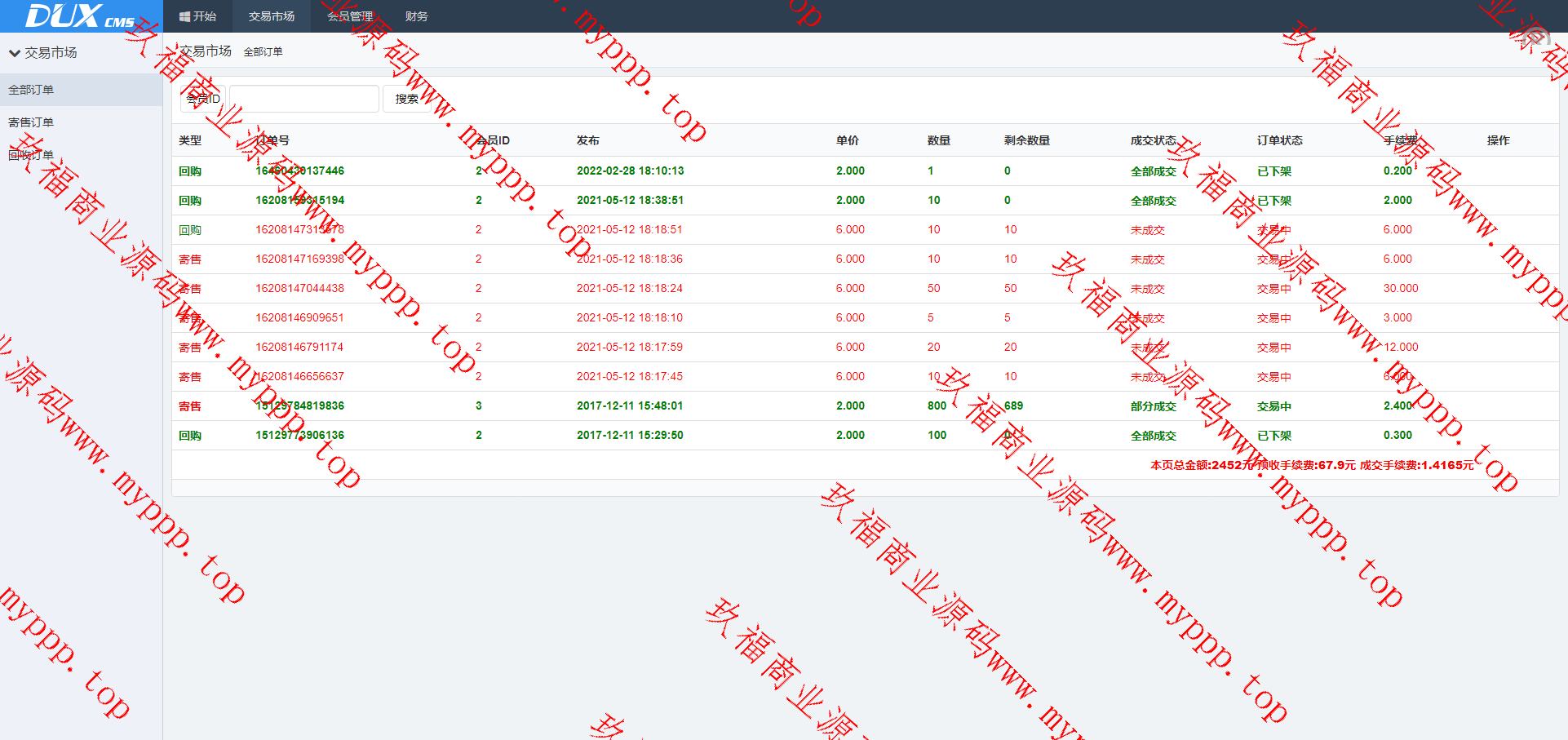Viewport: 1568px width, 740px height.
Task: Go to 回收订单 in the sidebar
Action: pos(31,155)
